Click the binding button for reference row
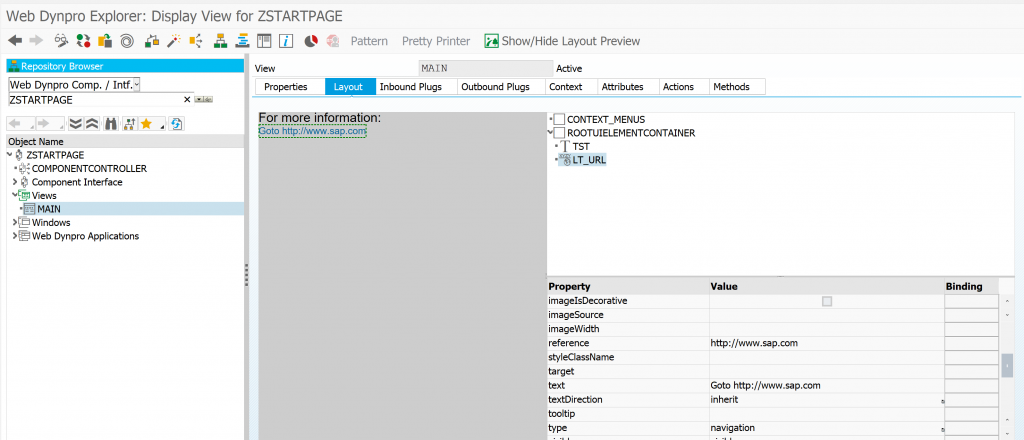The width and height of the screenshot is (1024, 440). [971, 343]
